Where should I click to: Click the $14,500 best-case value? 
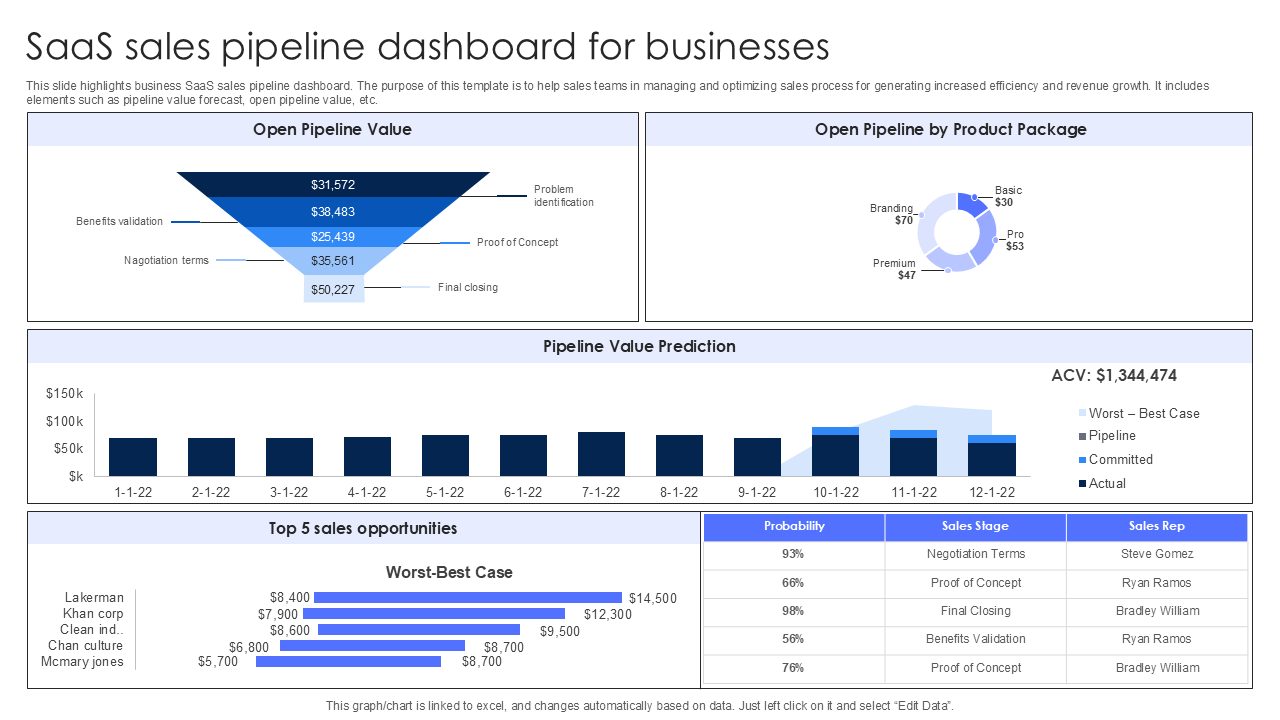[653, 599]
